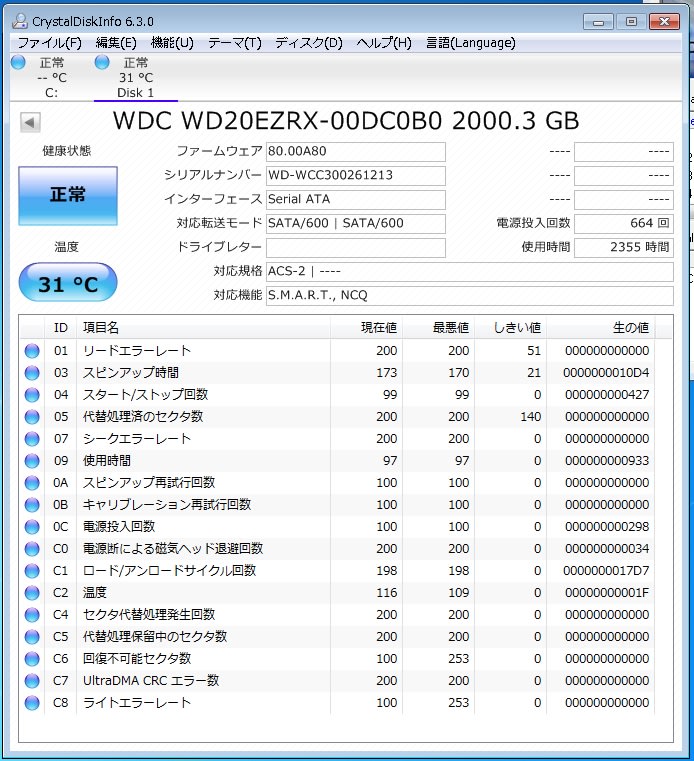The height and width of the screenshot is (761, 694).
Task: Click the blue status icon for attribute 01
Action: [32, 351]
